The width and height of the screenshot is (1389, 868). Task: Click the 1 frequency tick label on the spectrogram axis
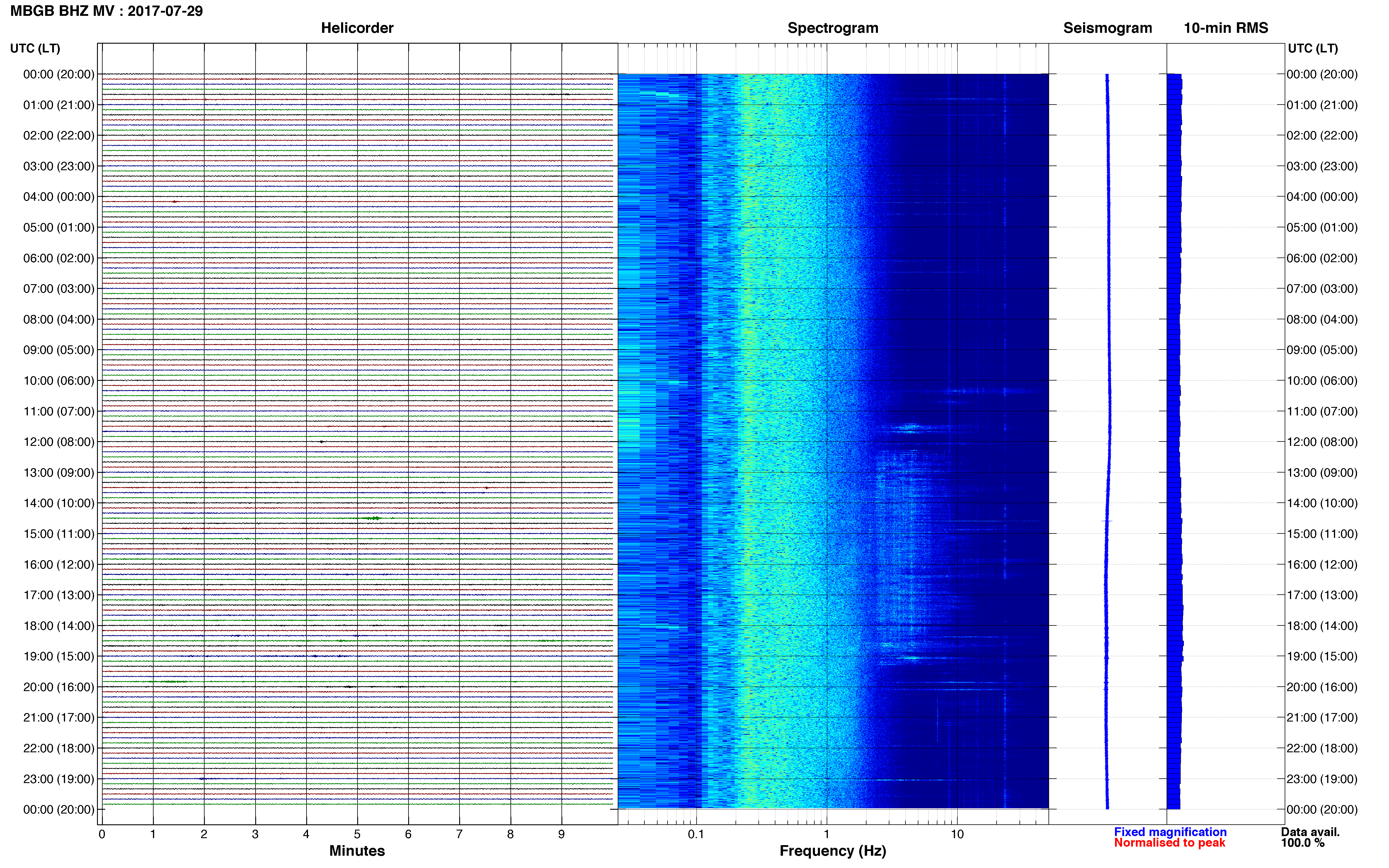pyautogui.click(x=826, y=835)
